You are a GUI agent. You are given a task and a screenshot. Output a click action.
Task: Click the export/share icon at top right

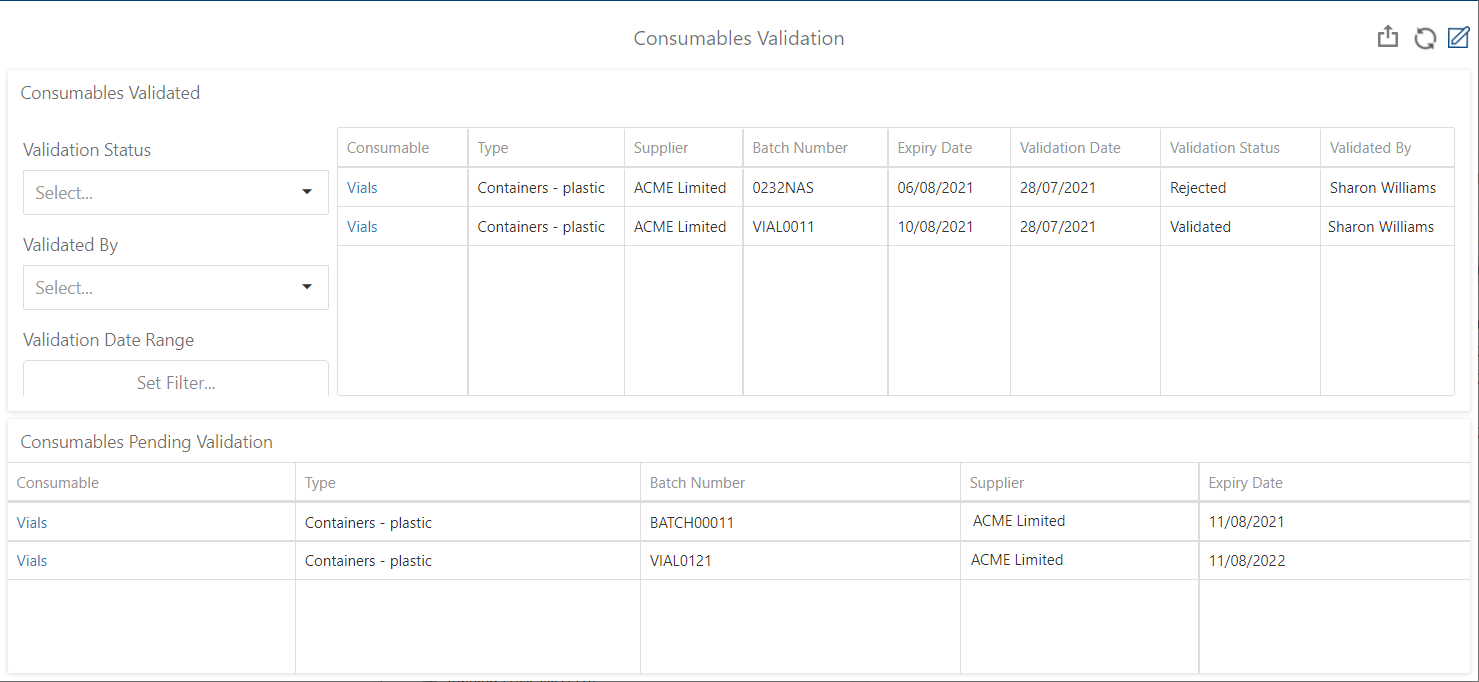tap(1387, 38)
